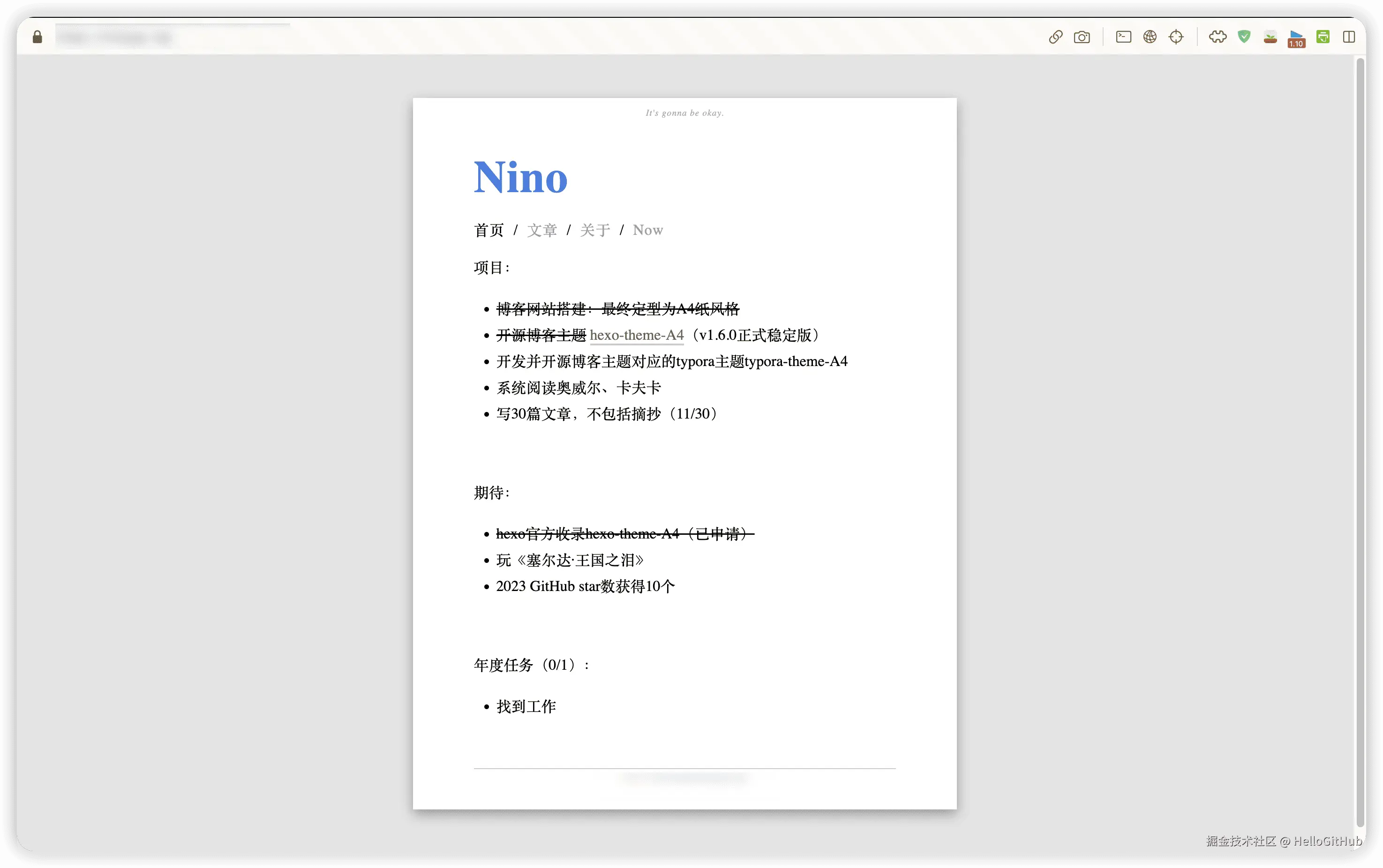Click the copy link chain icon
This screenshot has height=868, width=1383.
(1055, 37)
